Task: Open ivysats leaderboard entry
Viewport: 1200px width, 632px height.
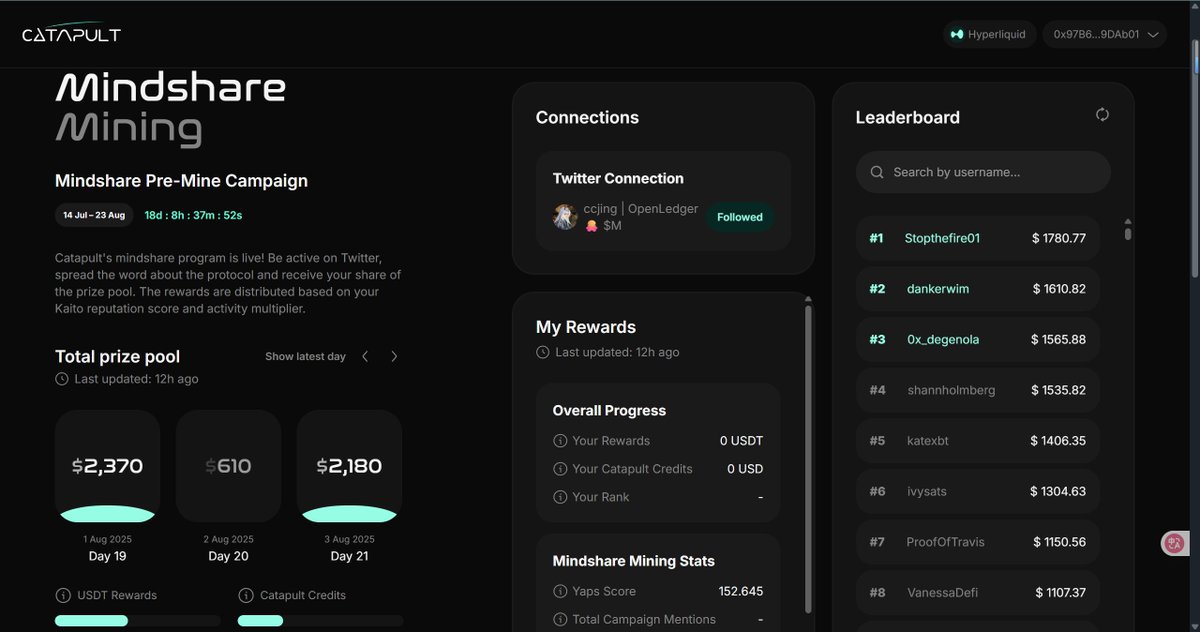Action: tap(978, 492)
